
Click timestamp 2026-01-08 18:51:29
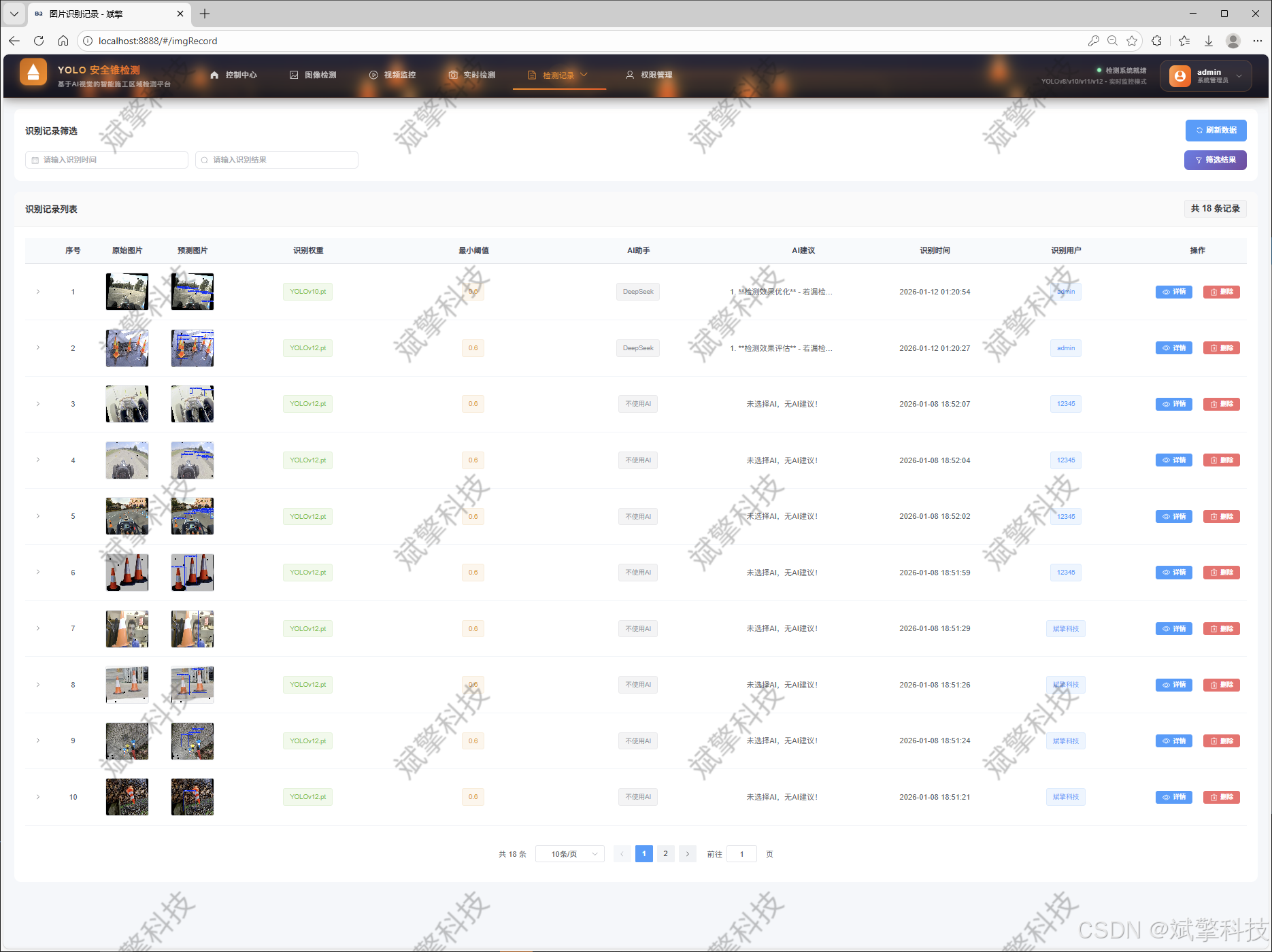[935, 628]
